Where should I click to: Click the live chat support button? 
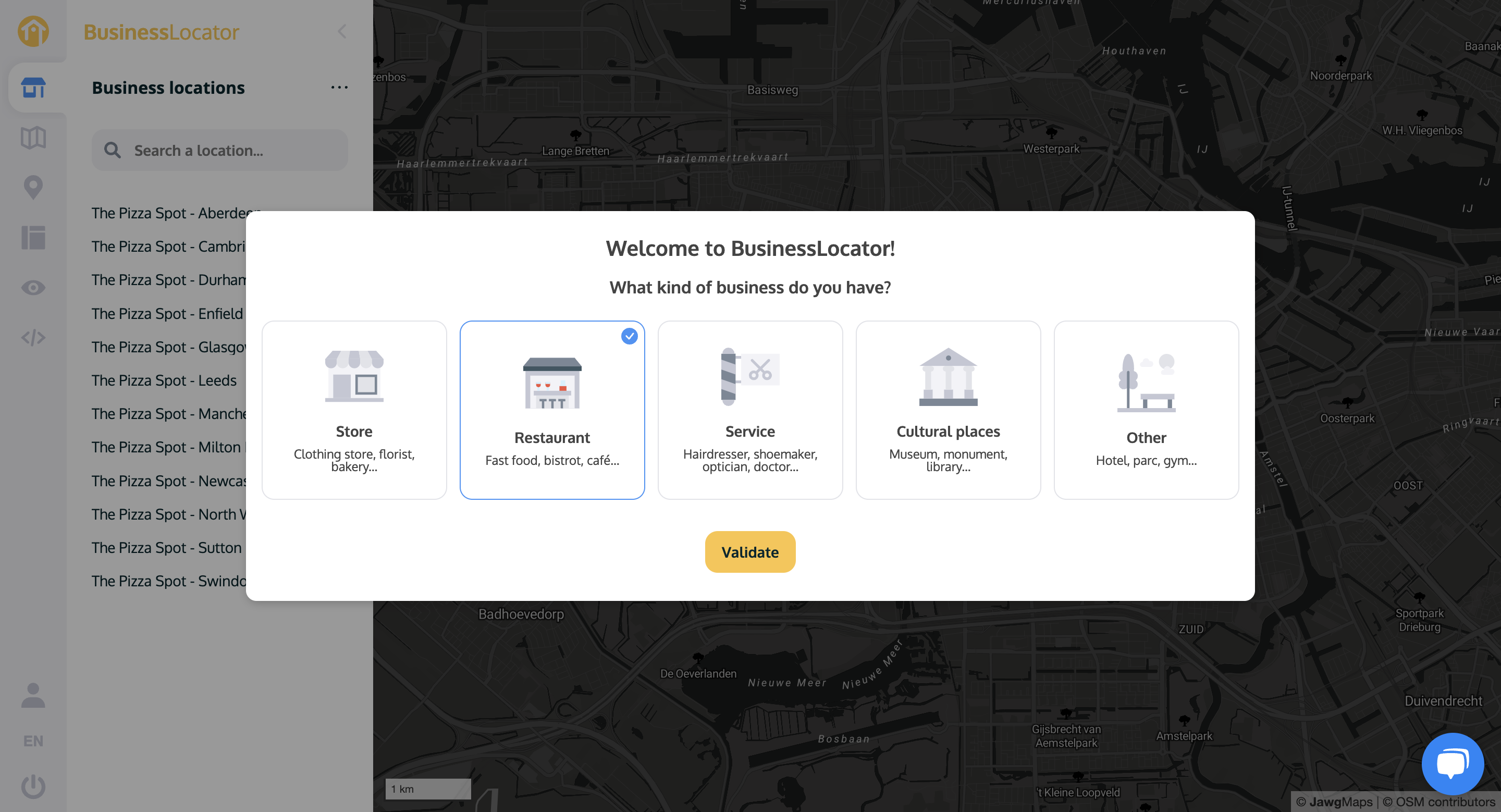click(x=1451, y=762)
